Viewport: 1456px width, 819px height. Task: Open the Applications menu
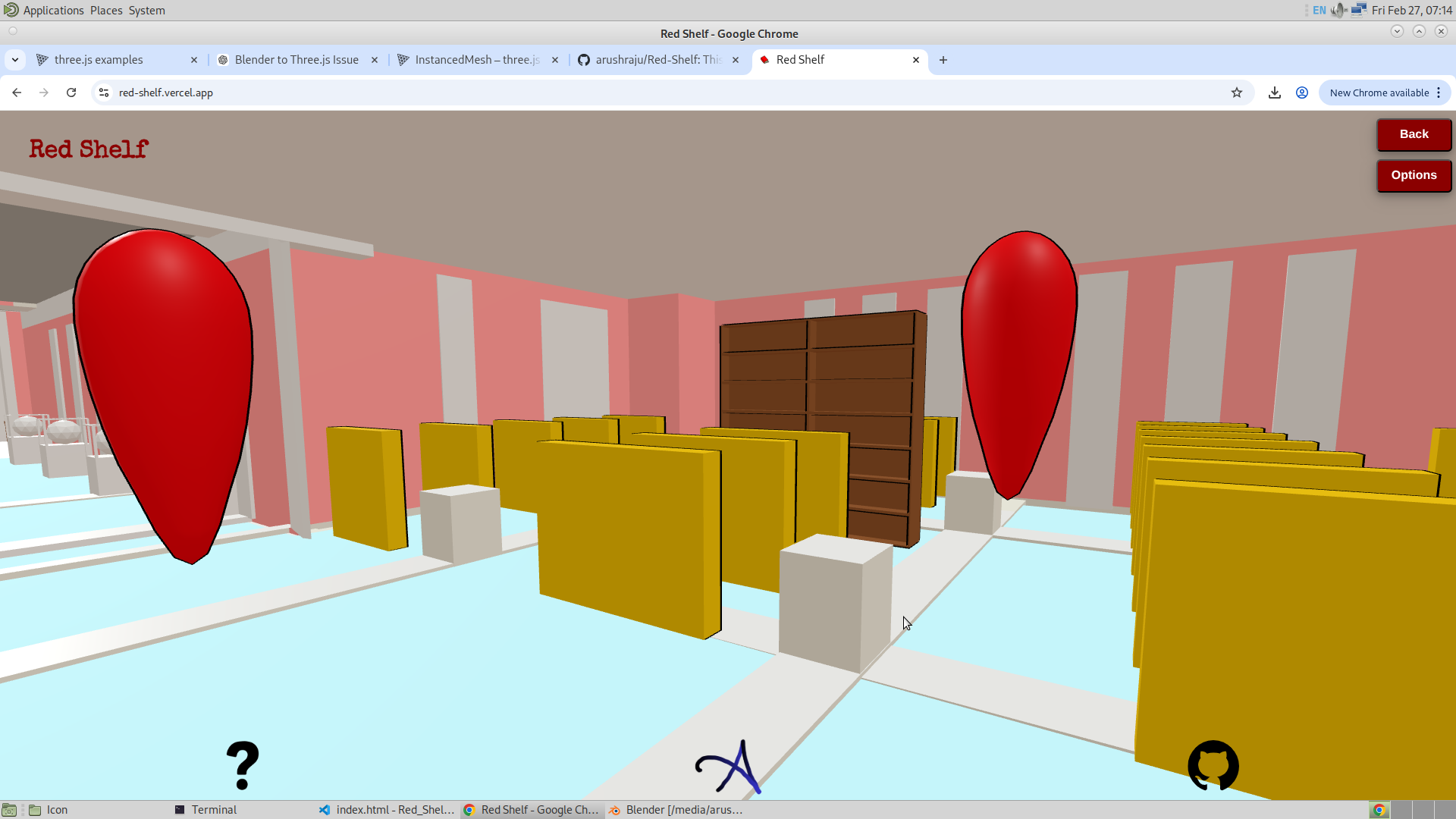[52, 10]
